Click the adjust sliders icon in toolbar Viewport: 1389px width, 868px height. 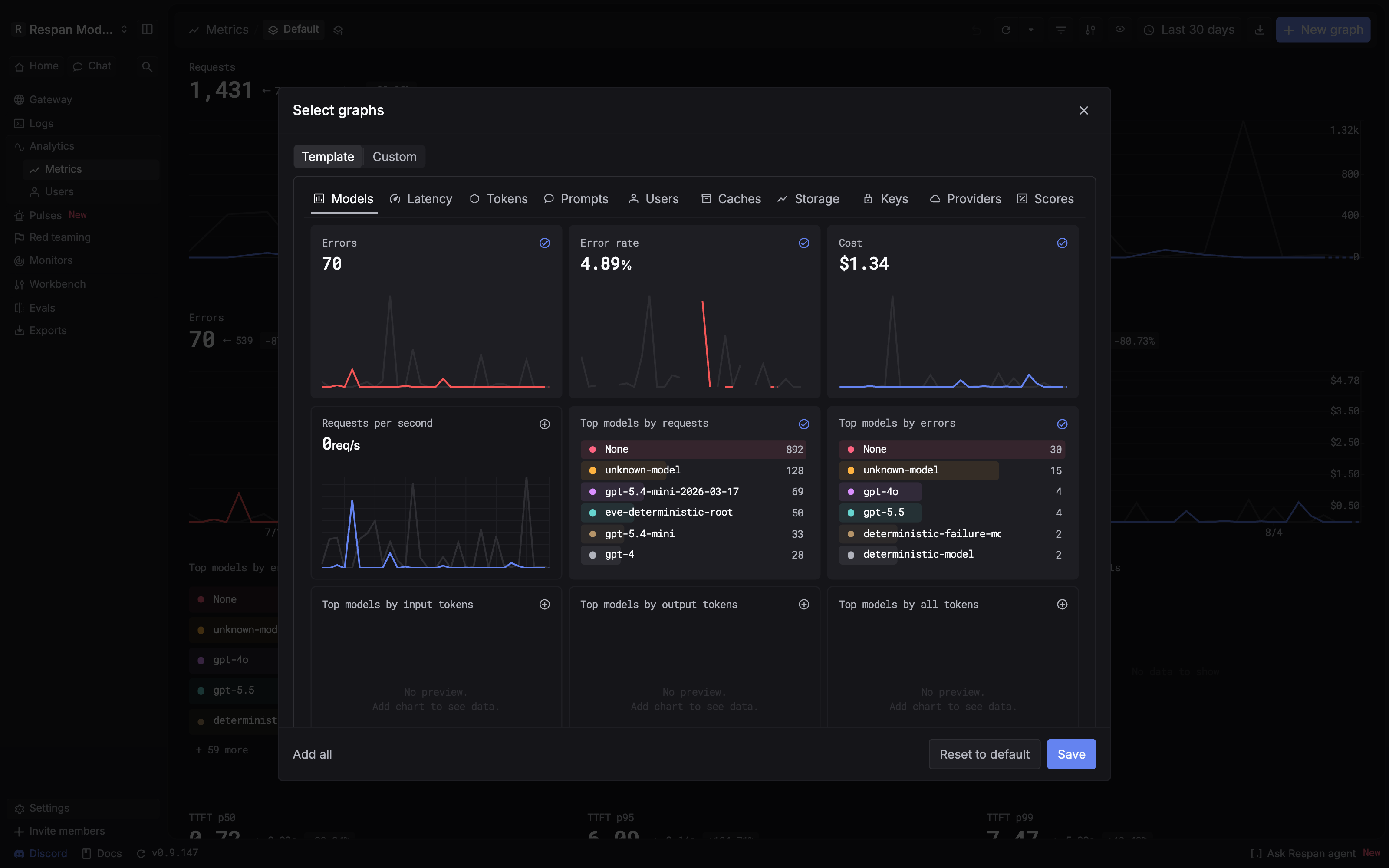click(1090, 30)
